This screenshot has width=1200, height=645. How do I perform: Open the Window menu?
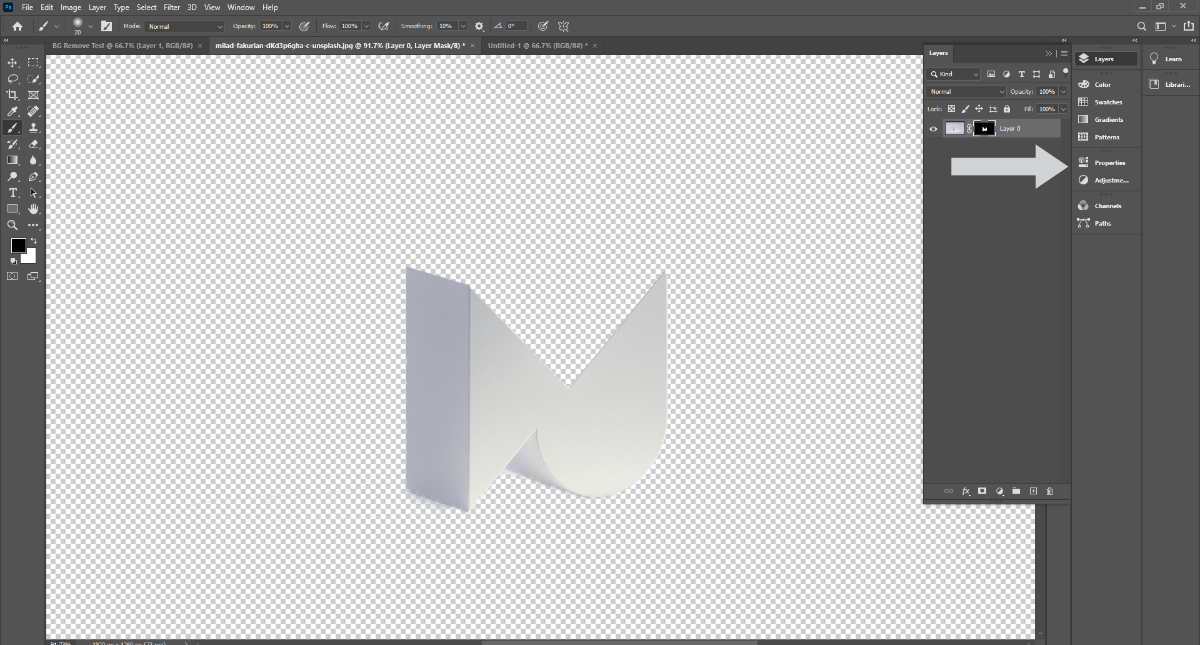241,7
